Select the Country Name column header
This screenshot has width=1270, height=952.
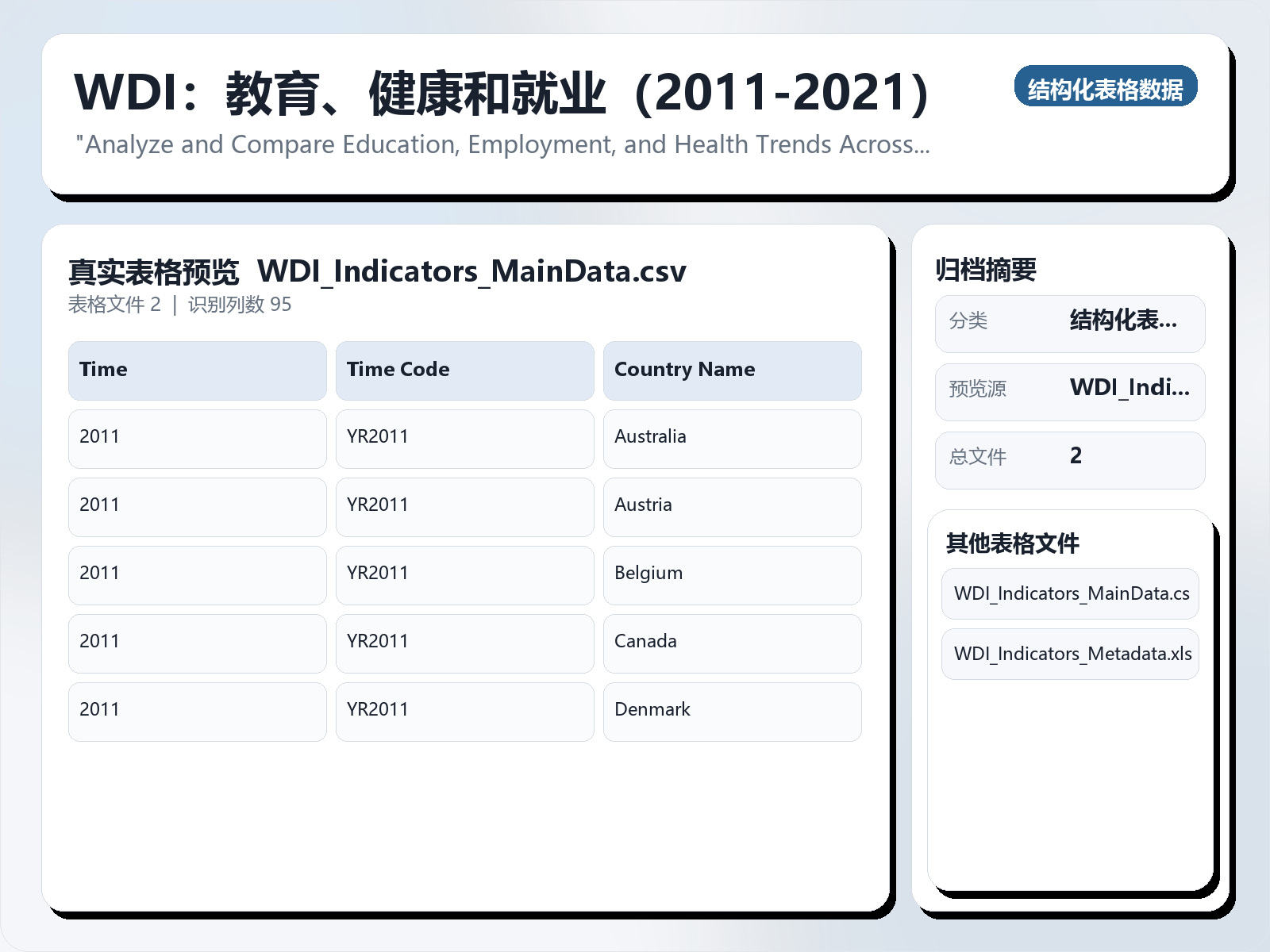tap(732, 370)
